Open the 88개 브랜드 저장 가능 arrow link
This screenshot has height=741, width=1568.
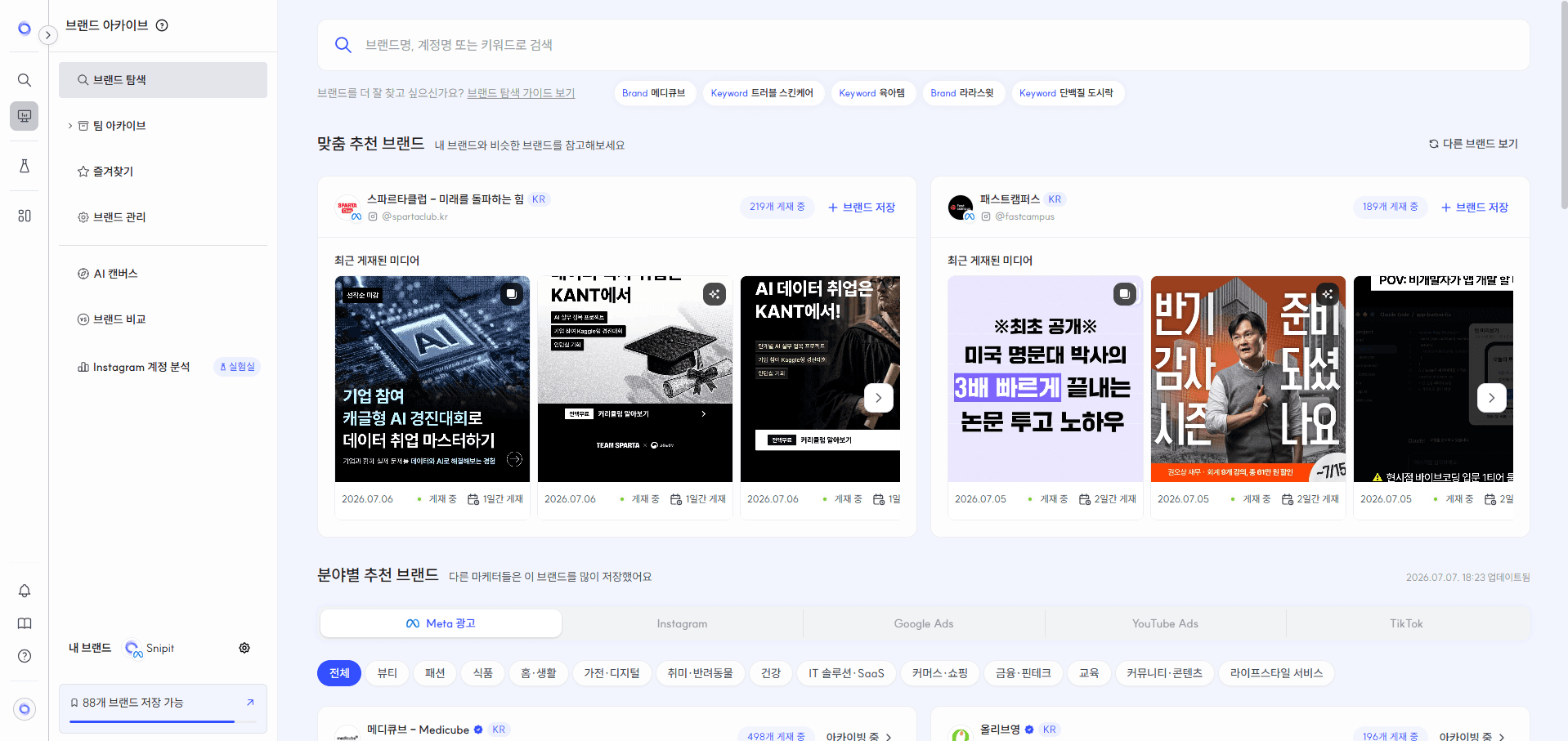250,703
